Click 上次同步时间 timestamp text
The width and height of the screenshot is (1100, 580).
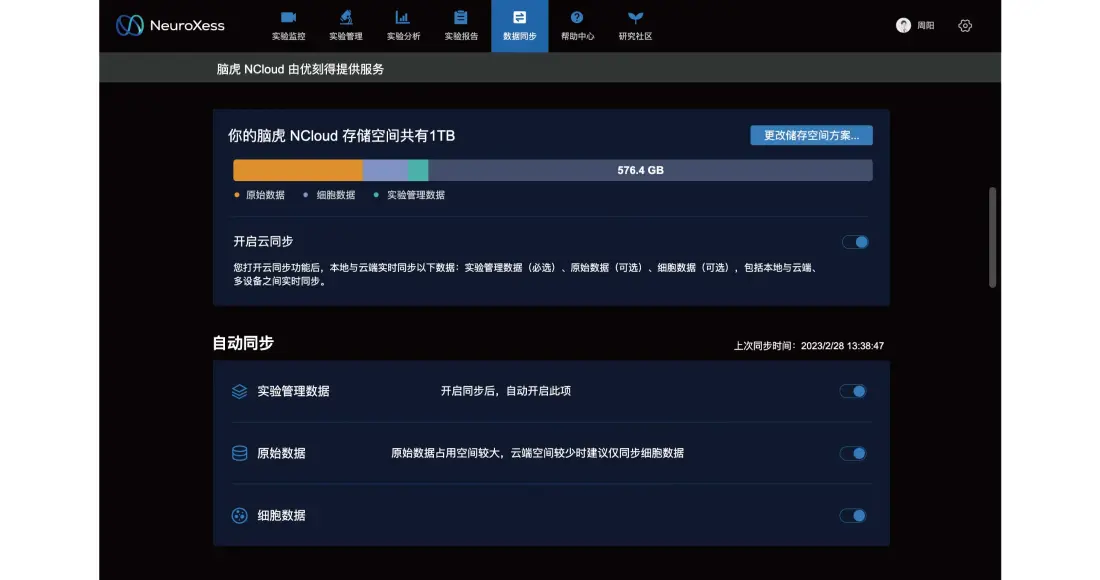coord(808,346)
